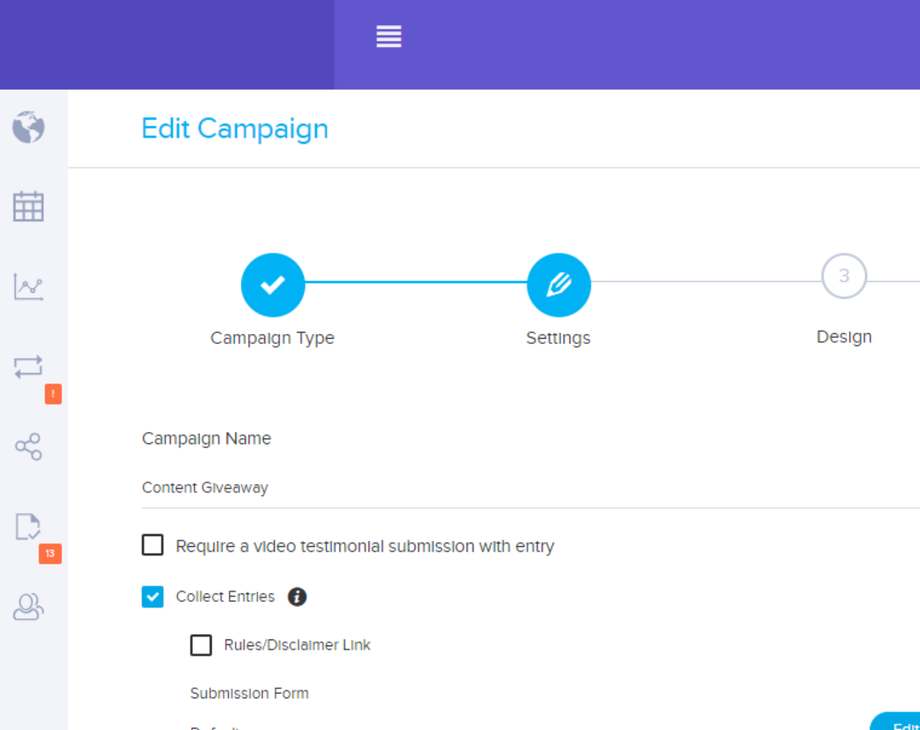Click the hamburger menu icon
The image size is (920, 730).
(x=389, y=37)
